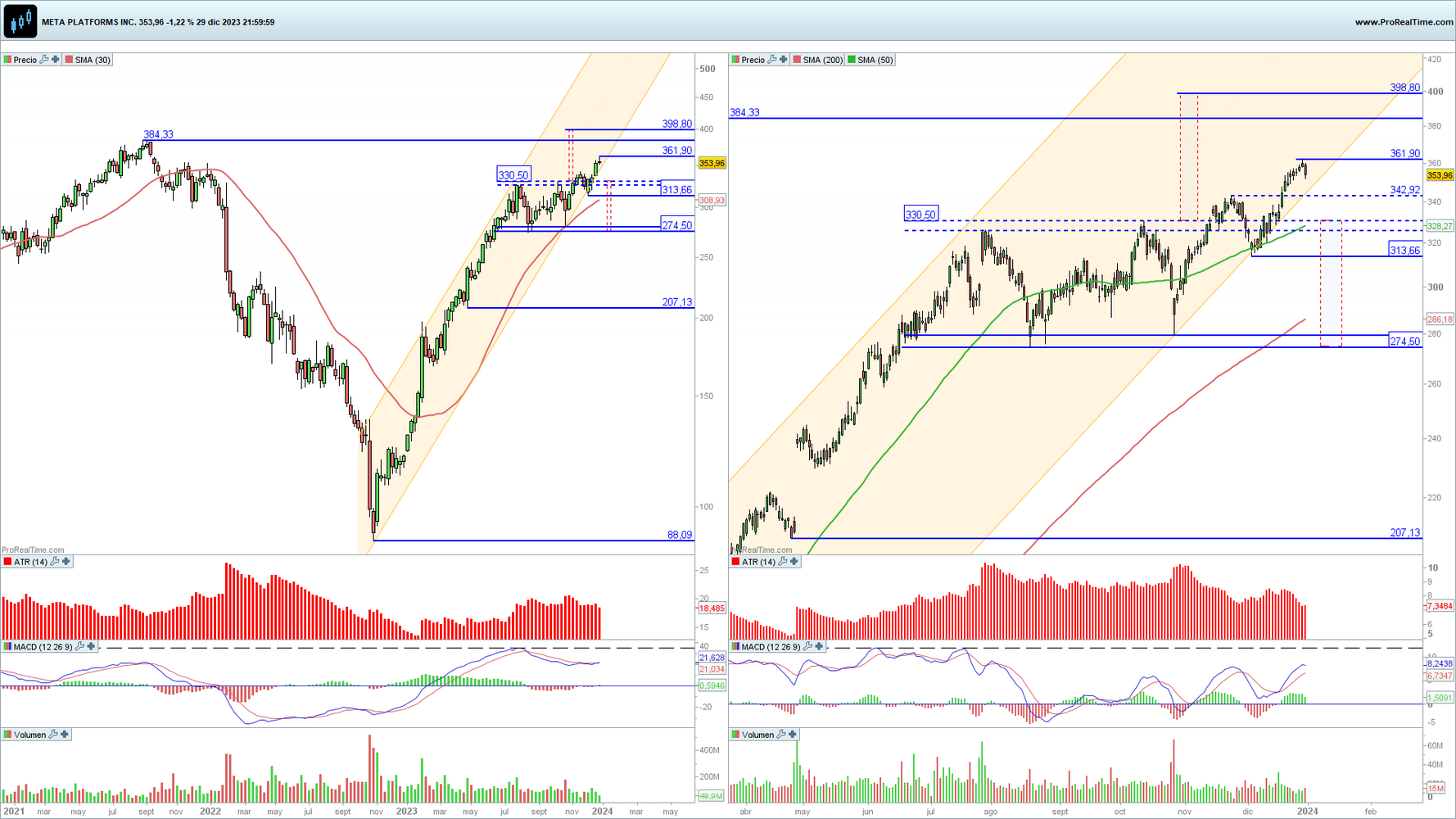This screenshot has height=819, width=1456.
Task: Select the SMA (50) indicator label
Action: click(x=875, y=60)
